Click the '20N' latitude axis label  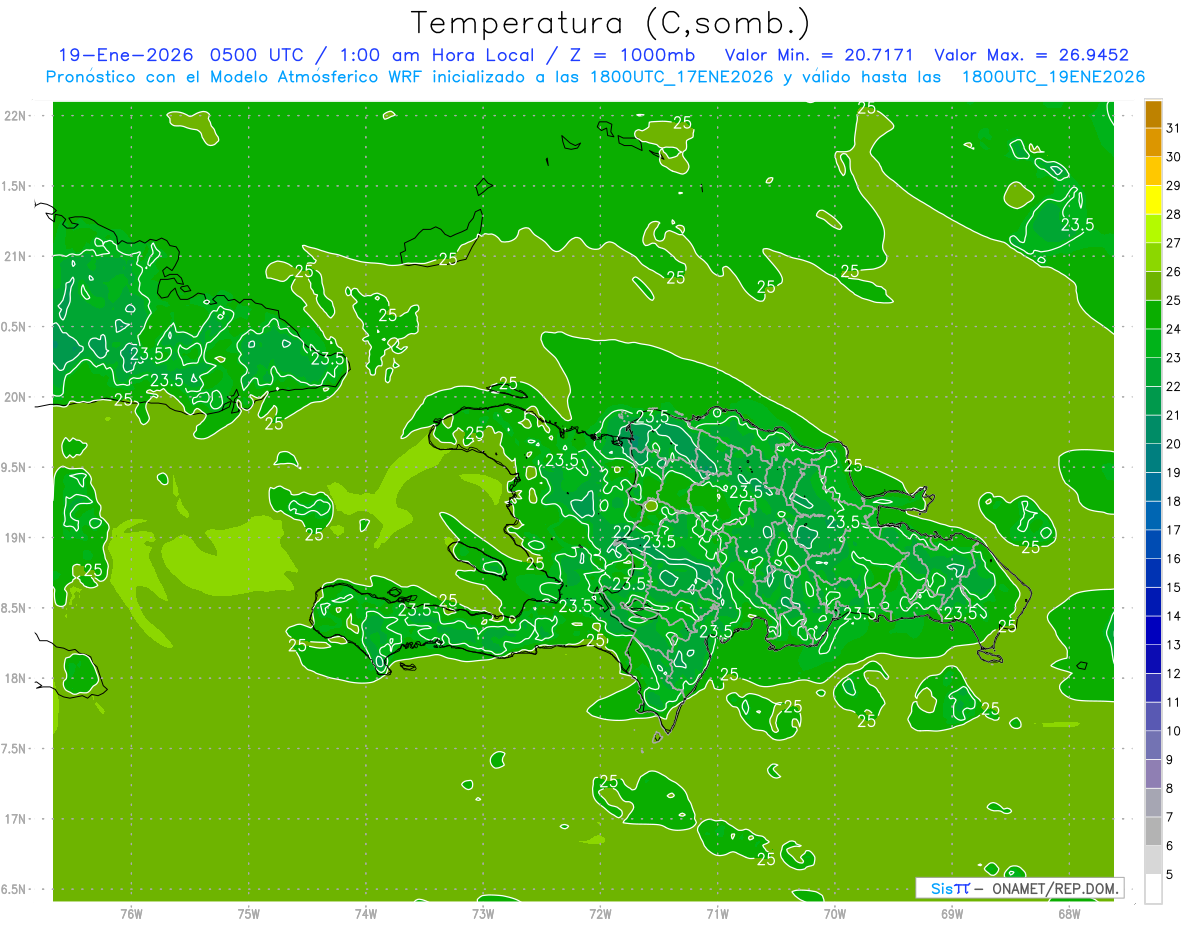pos(15,397)
